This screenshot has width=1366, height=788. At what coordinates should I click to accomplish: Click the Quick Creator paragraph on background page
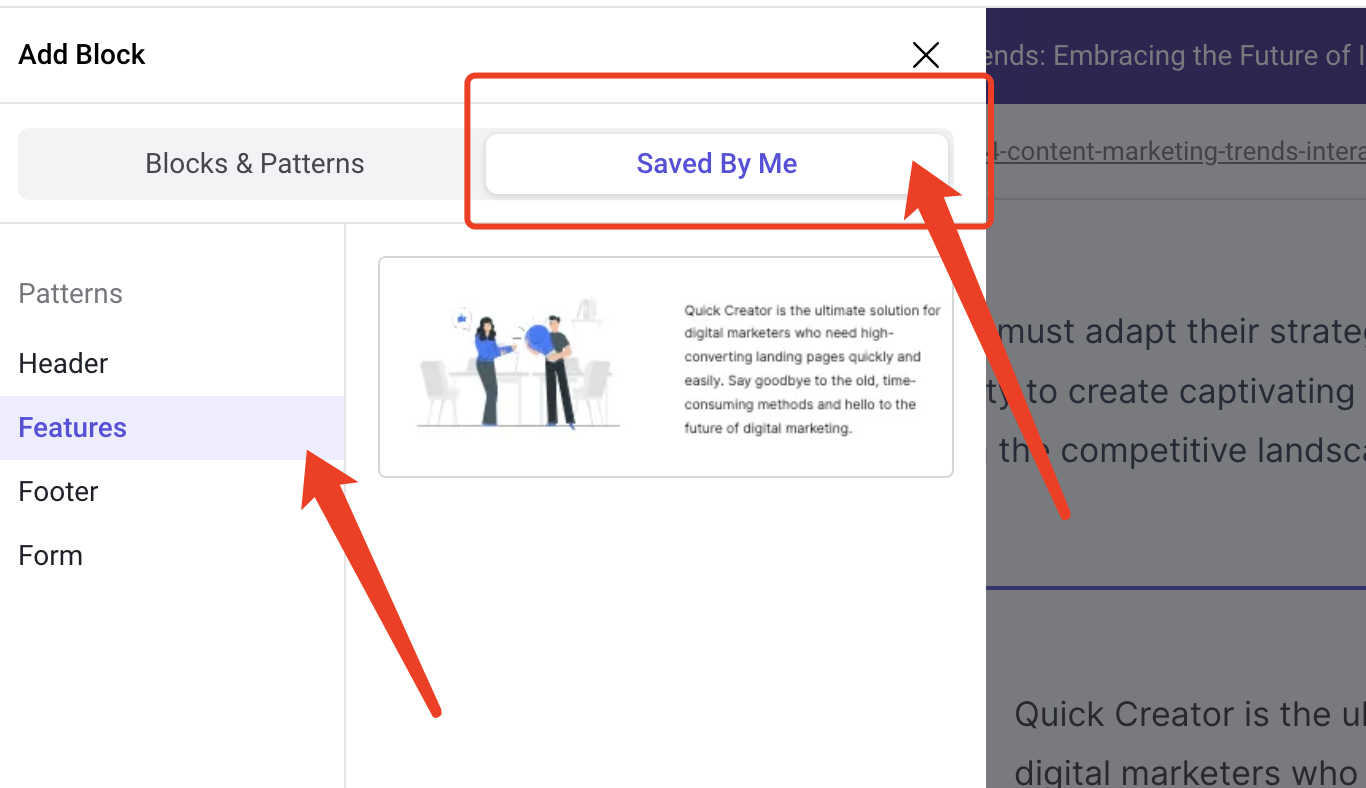pyautogui.click(x=1190, y=743)
